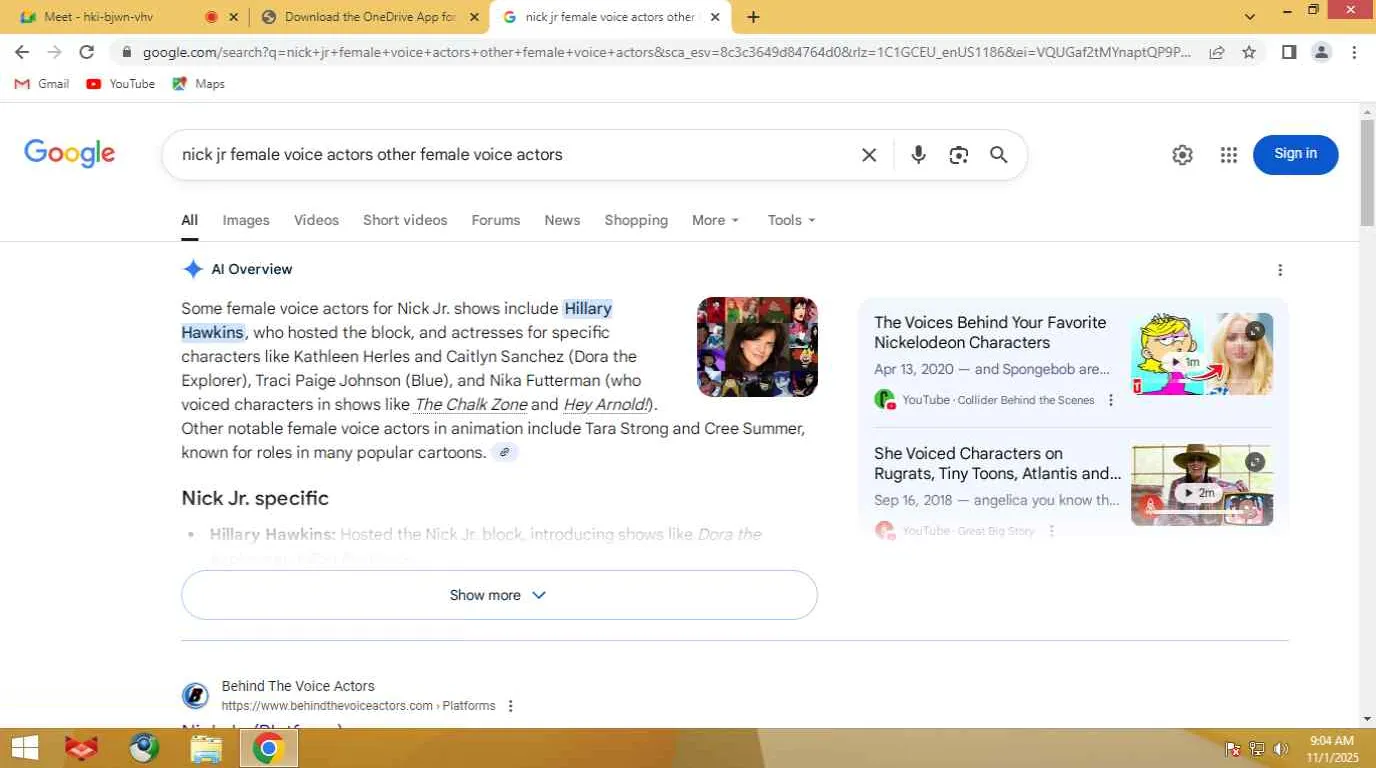Image resolution: width=1376 pixels, height=768 pixels.
Task: Expand AI Overview with Show more
Action: [x=499, y=595]
